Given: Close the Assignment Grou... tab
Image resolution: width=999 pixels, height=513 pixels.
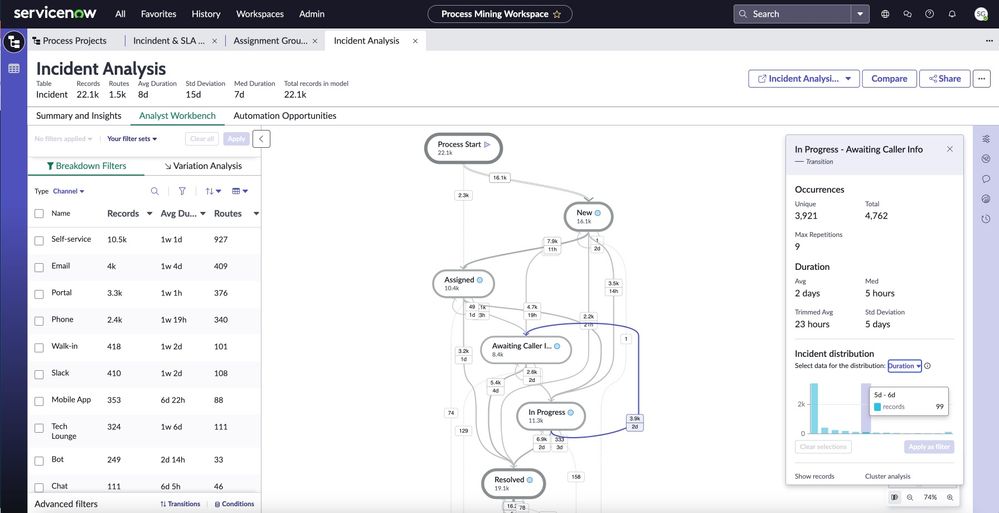Looking at the screenshot, I should click(314, 41).
